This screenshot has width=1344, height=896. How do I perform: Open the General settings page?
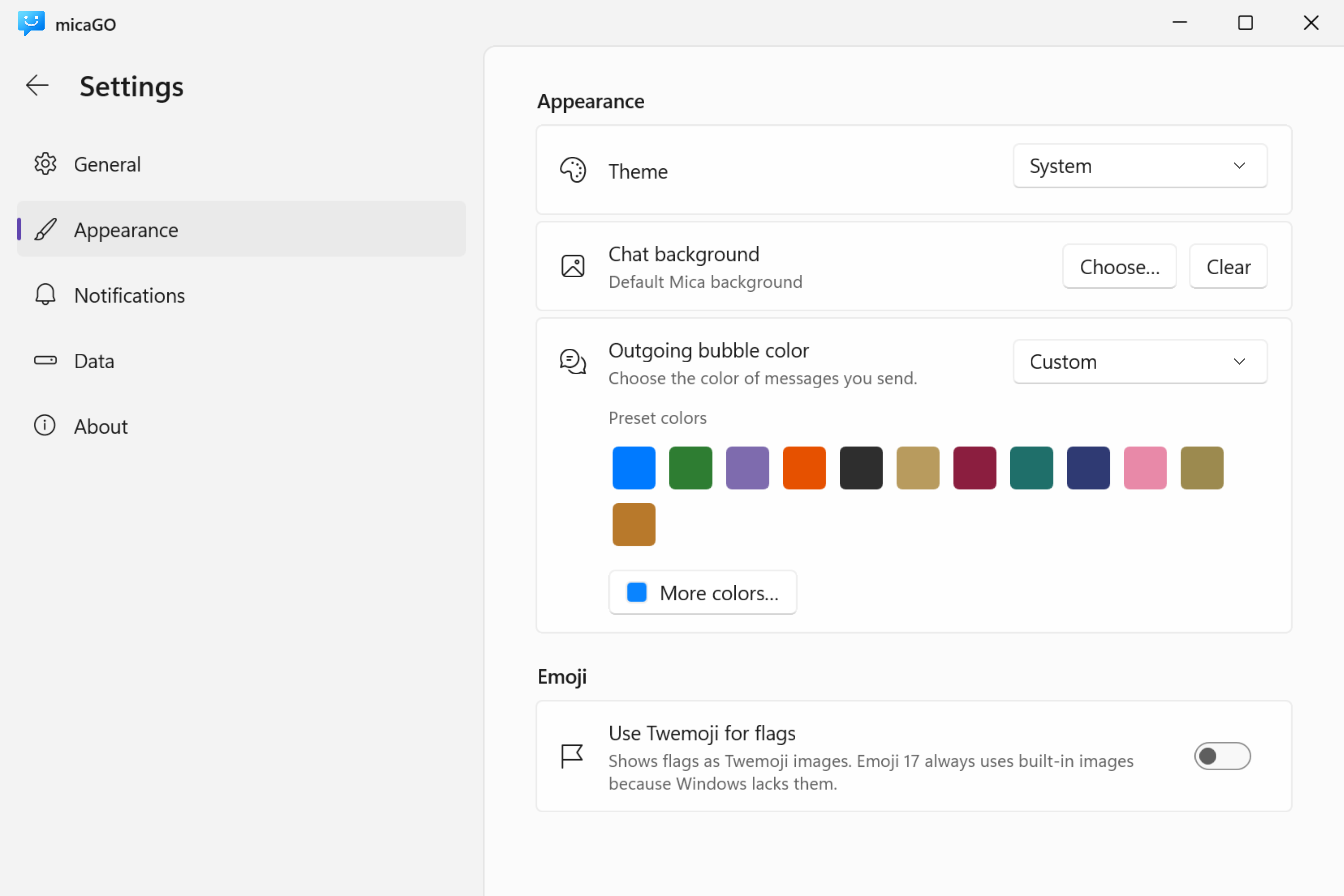[241, 164]
